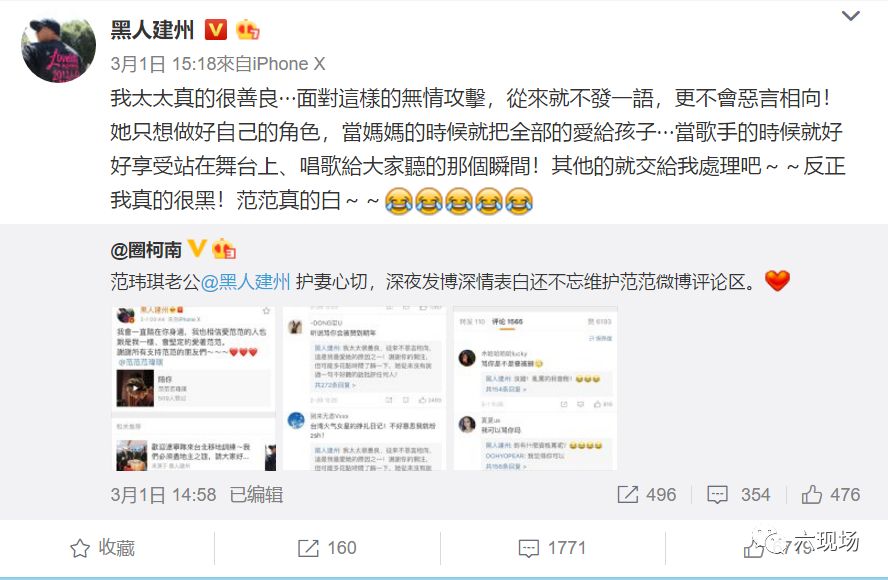Image resolution: width=888 pixels, height=580 pixels.
Task: Click the share button showing 160
Action: coord(327,548)
